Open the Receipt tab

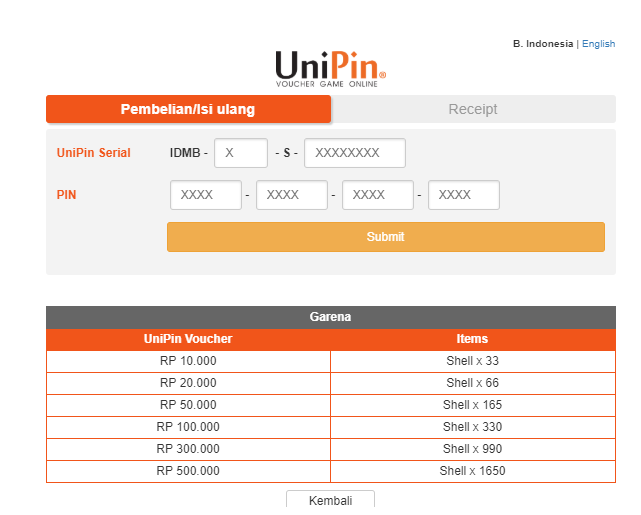click(x=473, y=109)
